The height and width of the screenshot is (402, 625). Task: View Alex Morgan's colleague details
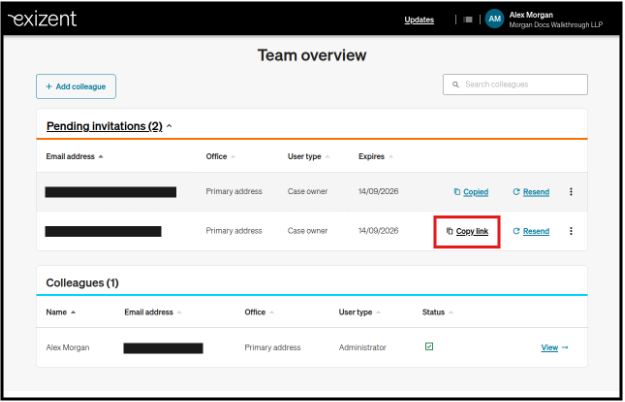click(554, 347)
